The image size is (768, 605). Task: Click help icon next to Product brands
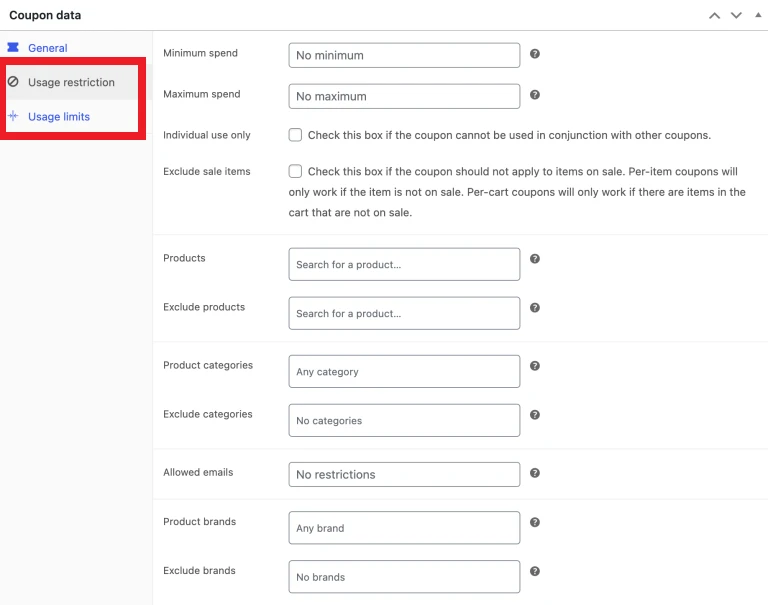click(535, 522)
